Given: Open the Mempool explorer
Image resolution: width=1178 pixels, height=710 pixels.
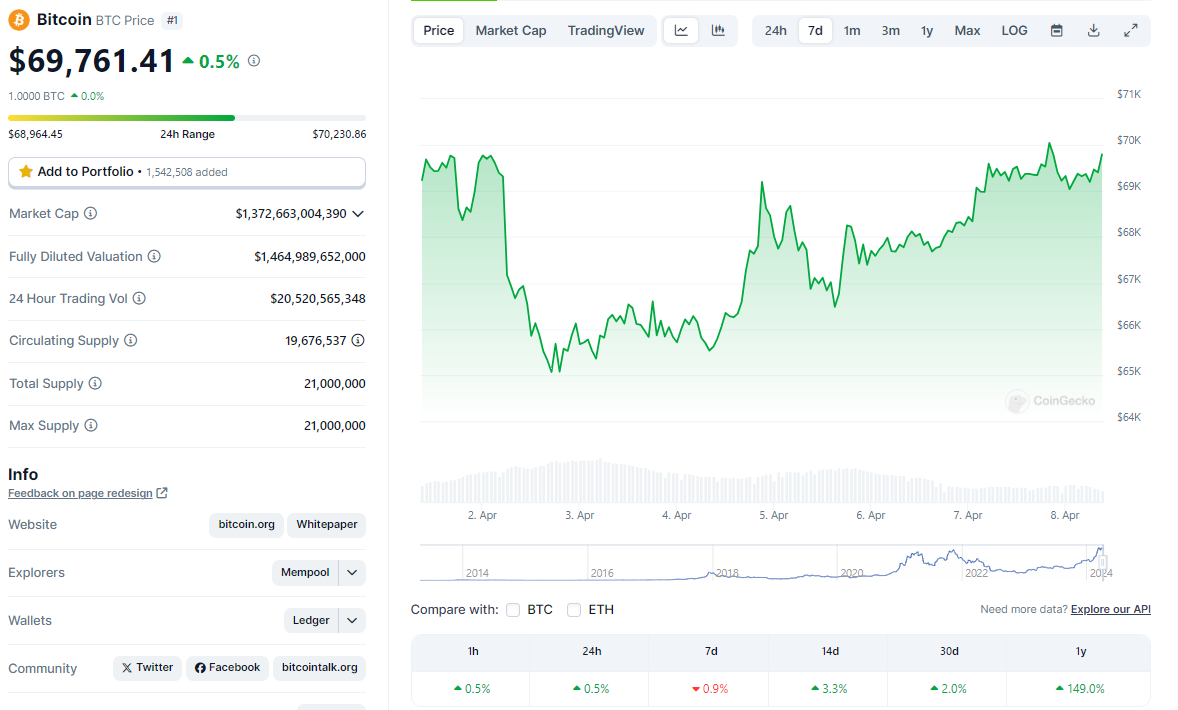Looking at the screenshot, I should coord(305,573).
